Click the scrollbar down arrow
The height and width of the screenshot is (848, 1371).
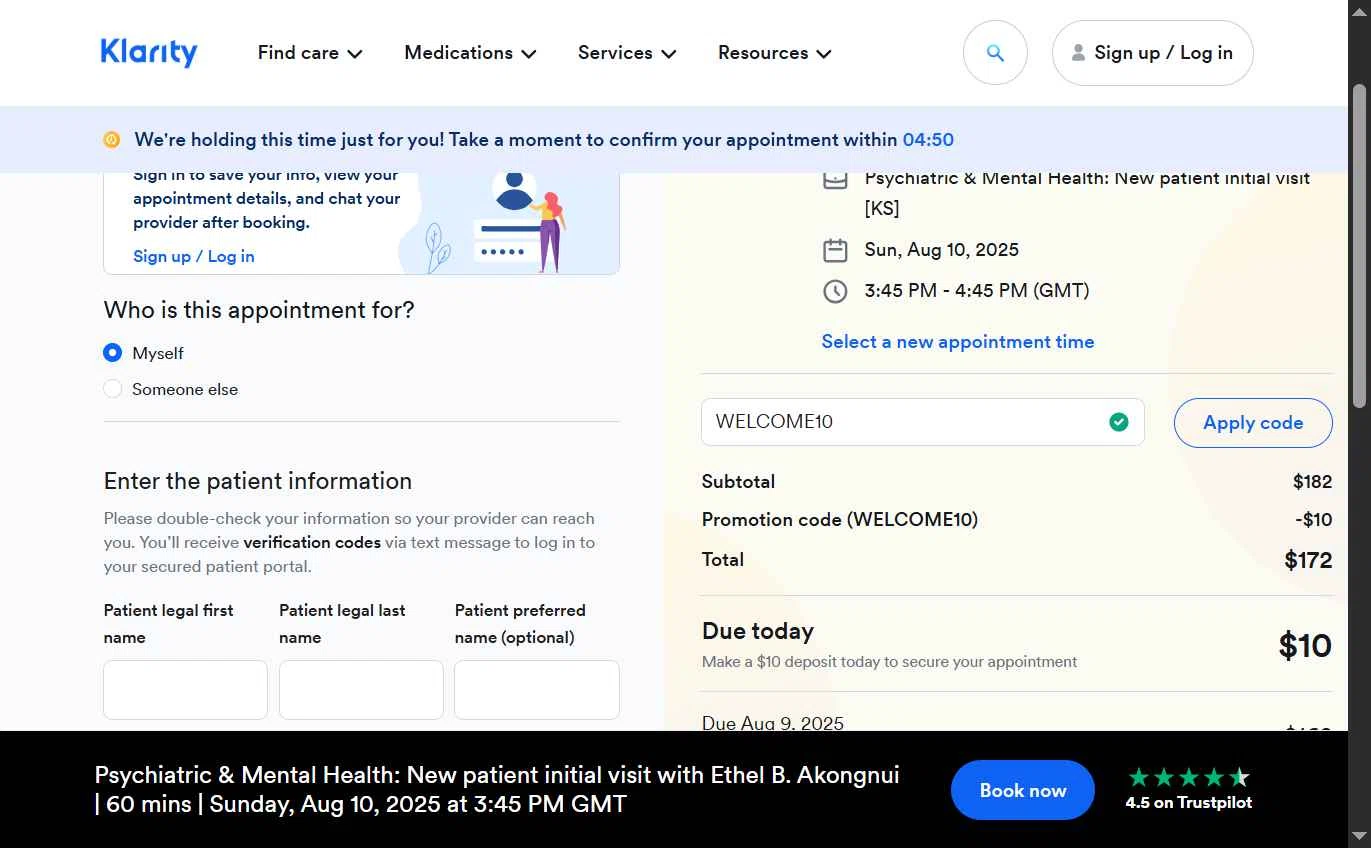(1359, 836)
